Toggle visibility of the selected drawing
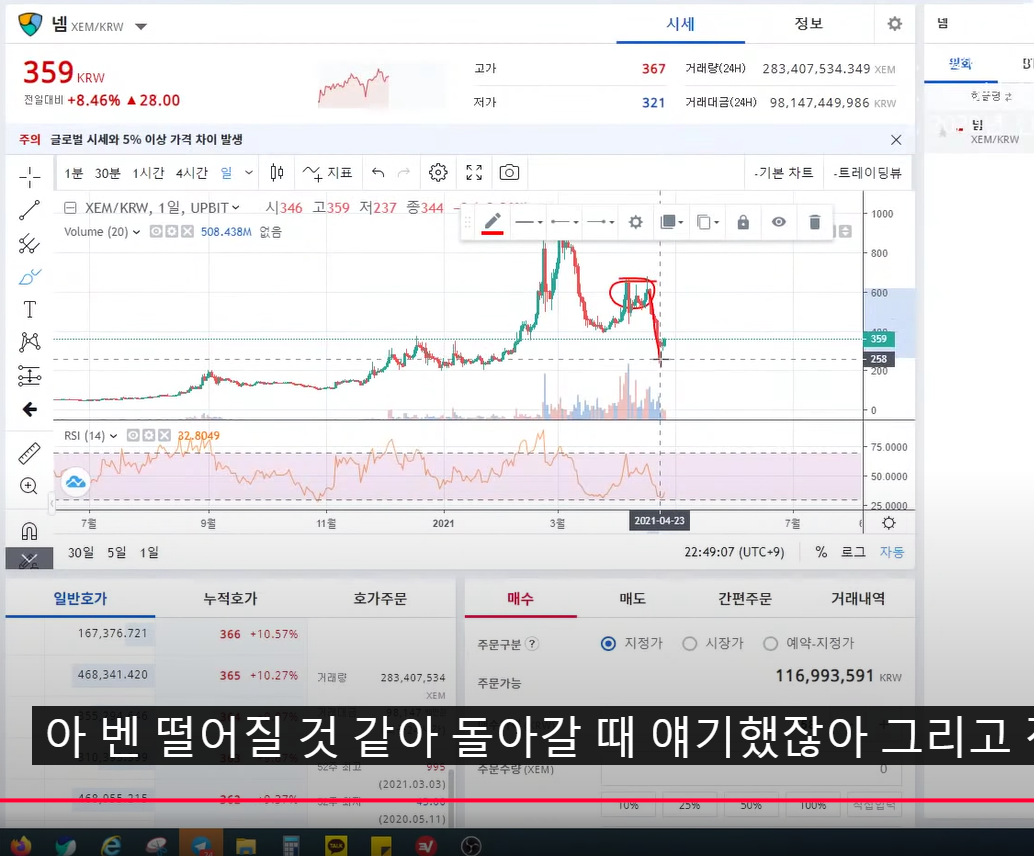This screenshot has width=1034, height=856. [779, 222]
